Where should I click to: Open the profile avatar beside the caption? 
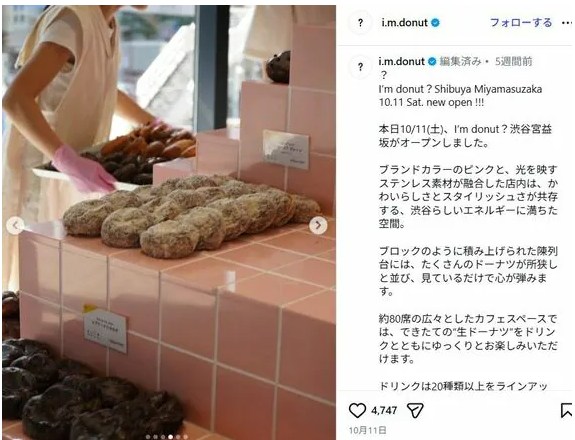360,67
